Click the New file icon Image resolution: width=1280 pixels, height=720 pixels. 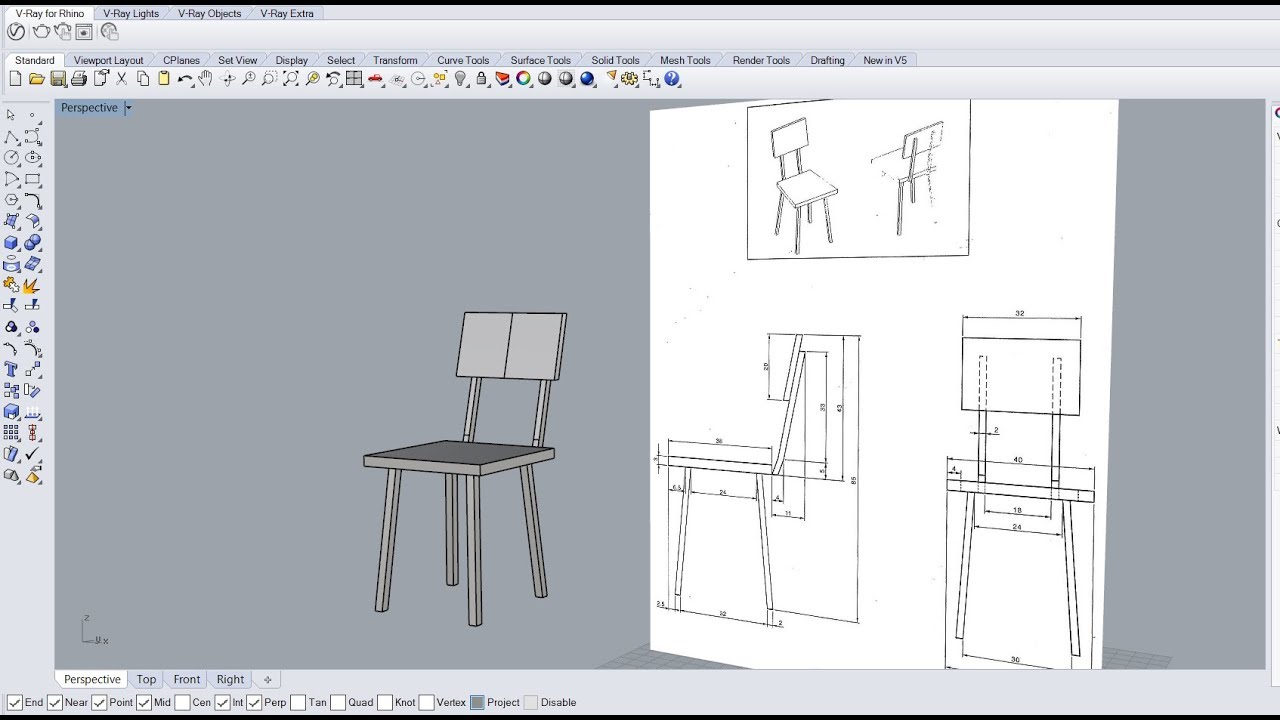pos(15,78)
